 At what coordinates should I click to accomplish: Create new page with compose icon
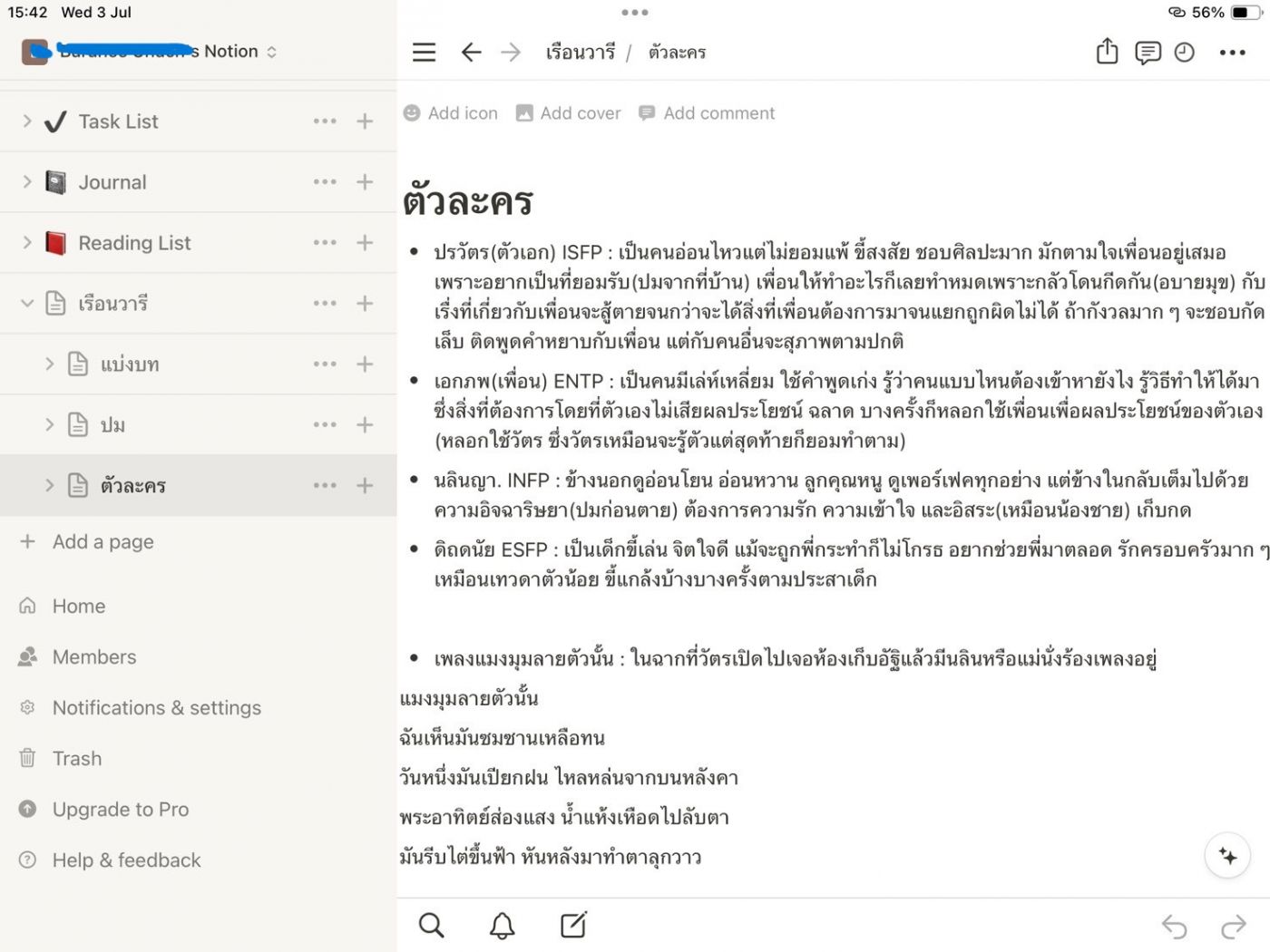573,926
